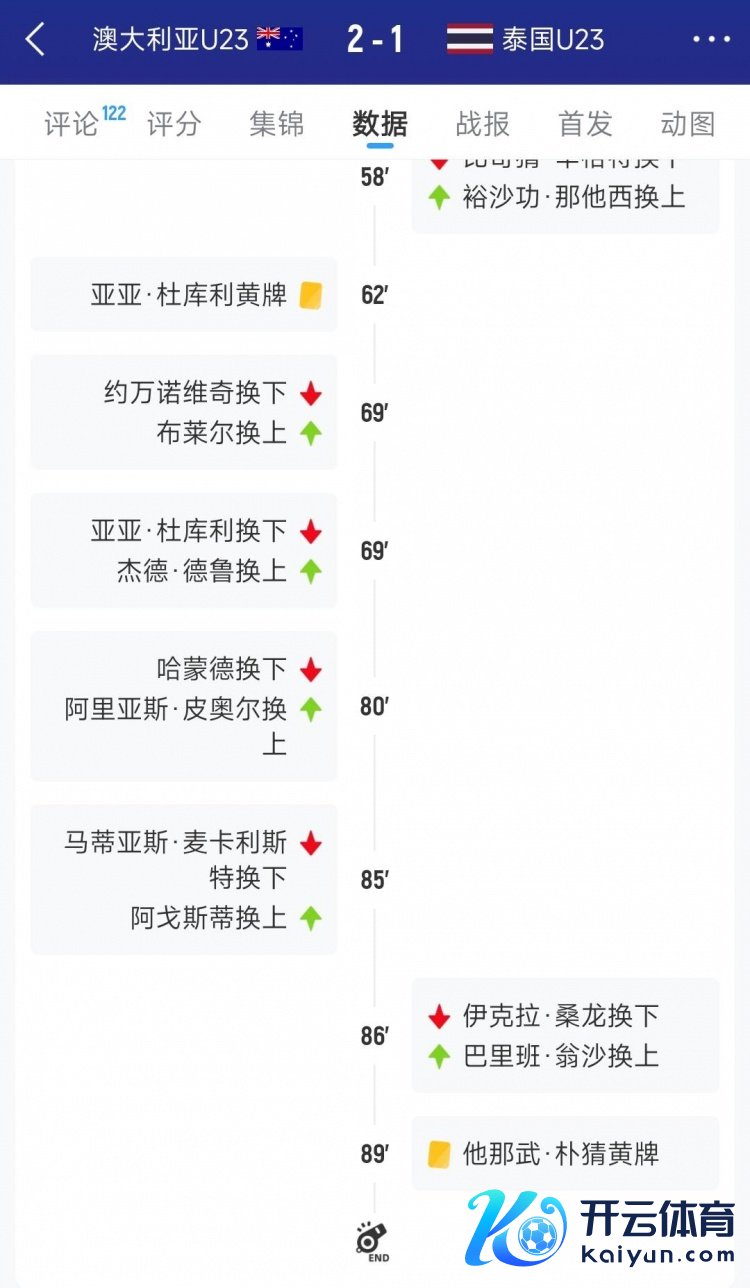Select the 首发 lineup tab
This screenshot has height=1288, width=750.
pos(585,124)
